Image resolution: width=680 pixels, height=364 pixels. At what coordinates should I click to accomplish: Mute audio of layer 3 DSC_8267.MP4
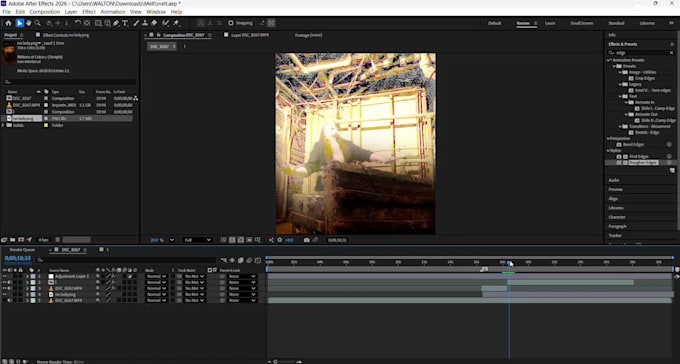10,288
